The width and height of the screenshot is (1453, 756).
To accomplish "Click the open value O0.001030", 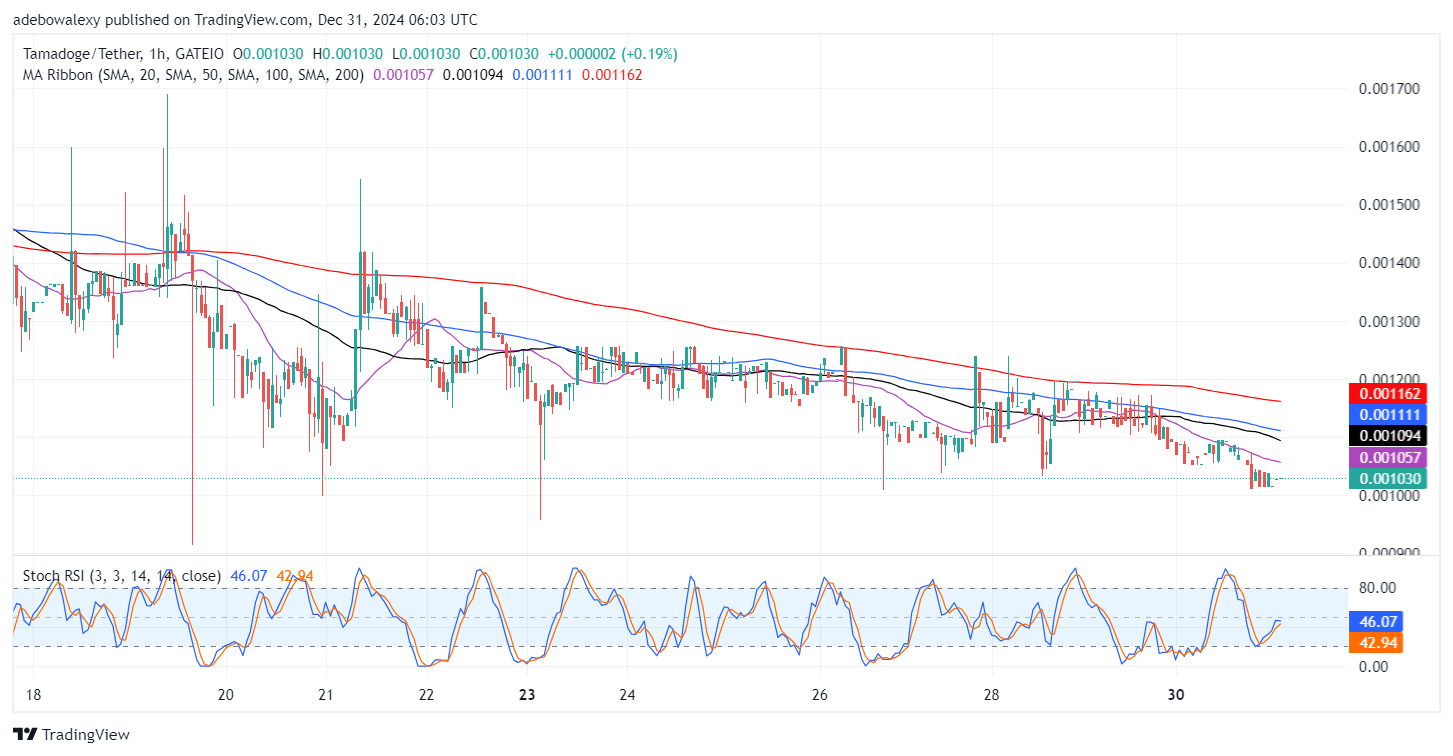I will point(269,54).
